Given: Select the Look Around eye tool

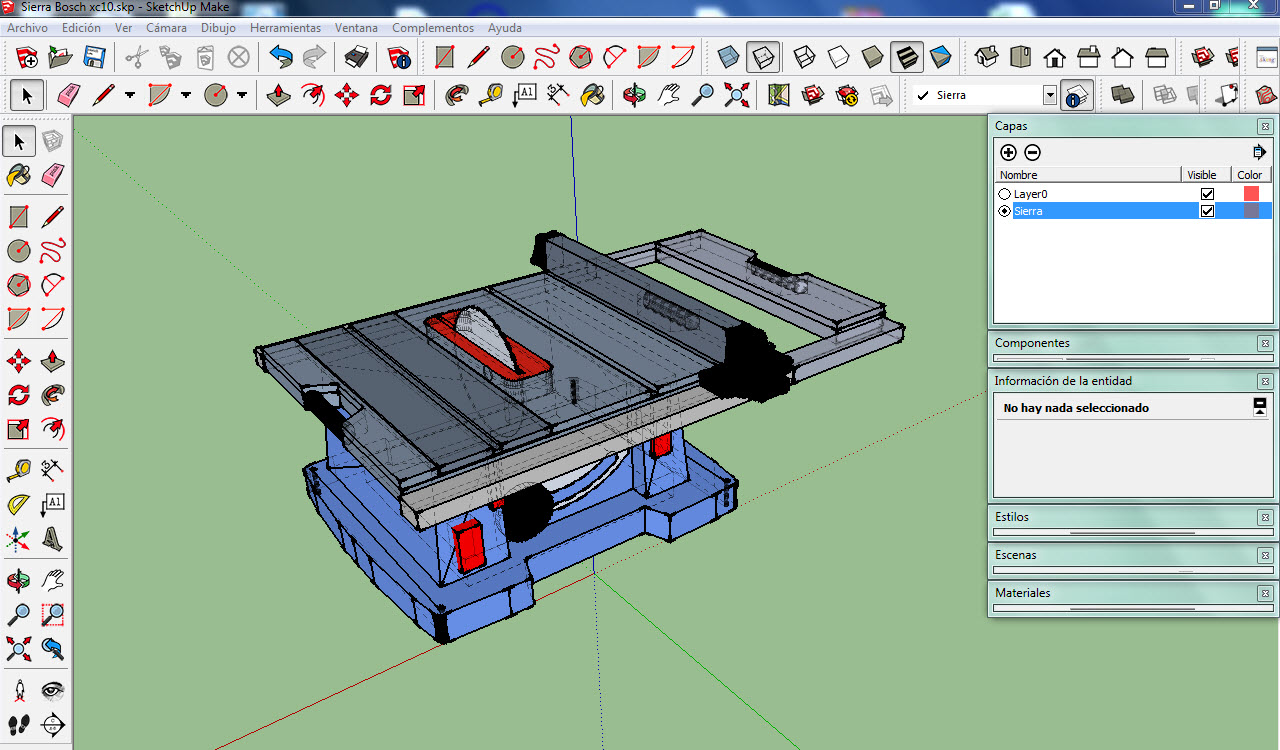Looking at the screenshot, I should click(x=53, y=690).
